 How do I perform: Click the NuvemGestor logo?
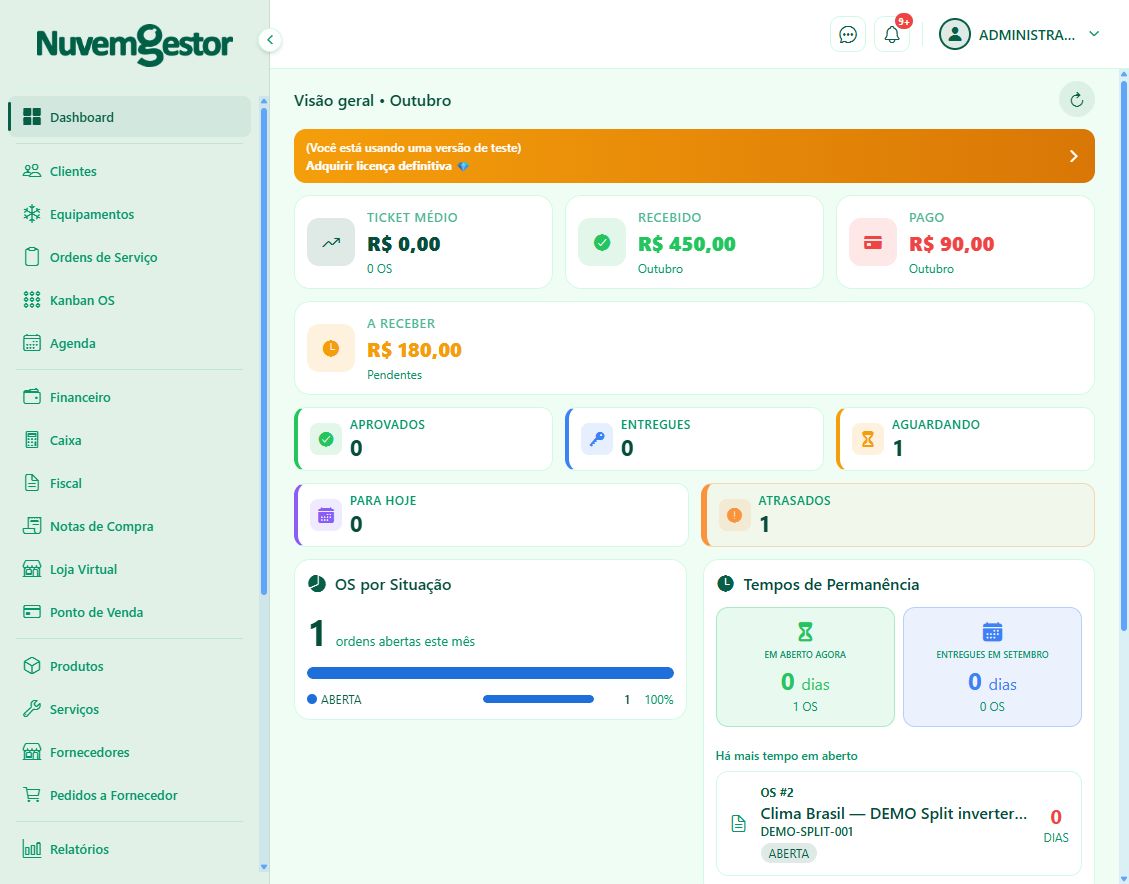135,44
